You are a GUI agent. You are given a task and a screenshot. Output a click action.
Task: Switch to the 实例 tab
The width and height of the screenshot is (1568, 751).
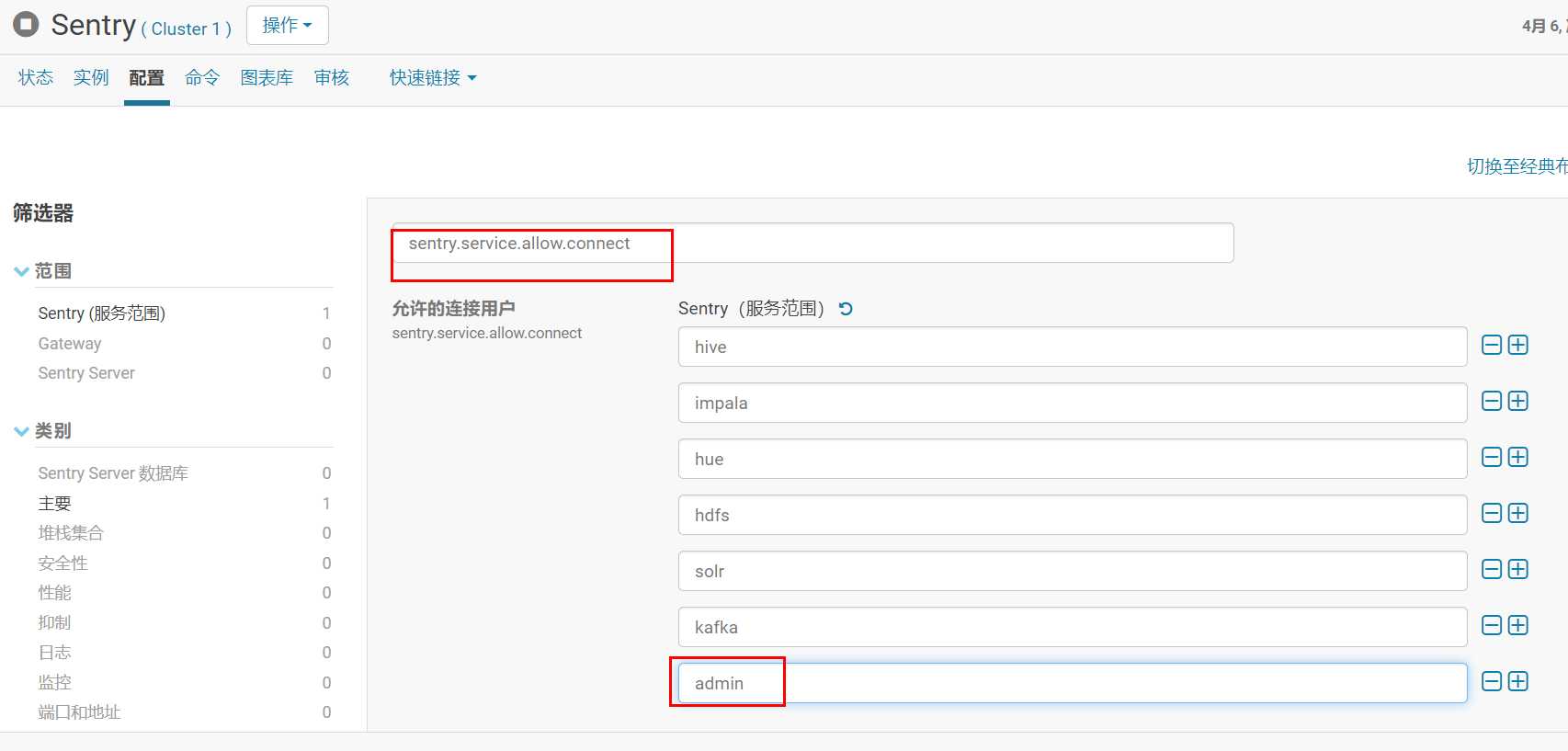(91, 78)
